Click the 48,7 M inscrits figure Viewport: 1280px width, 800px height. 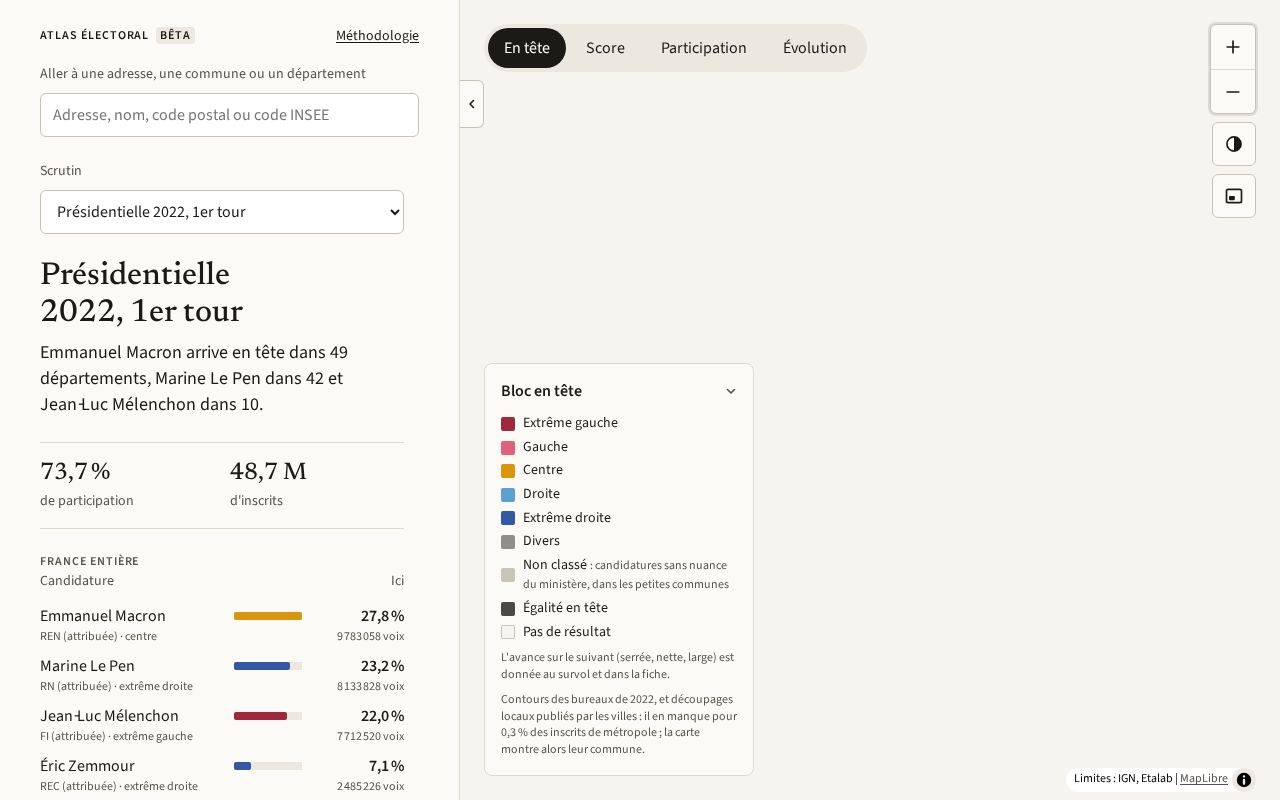coord(268,471)
